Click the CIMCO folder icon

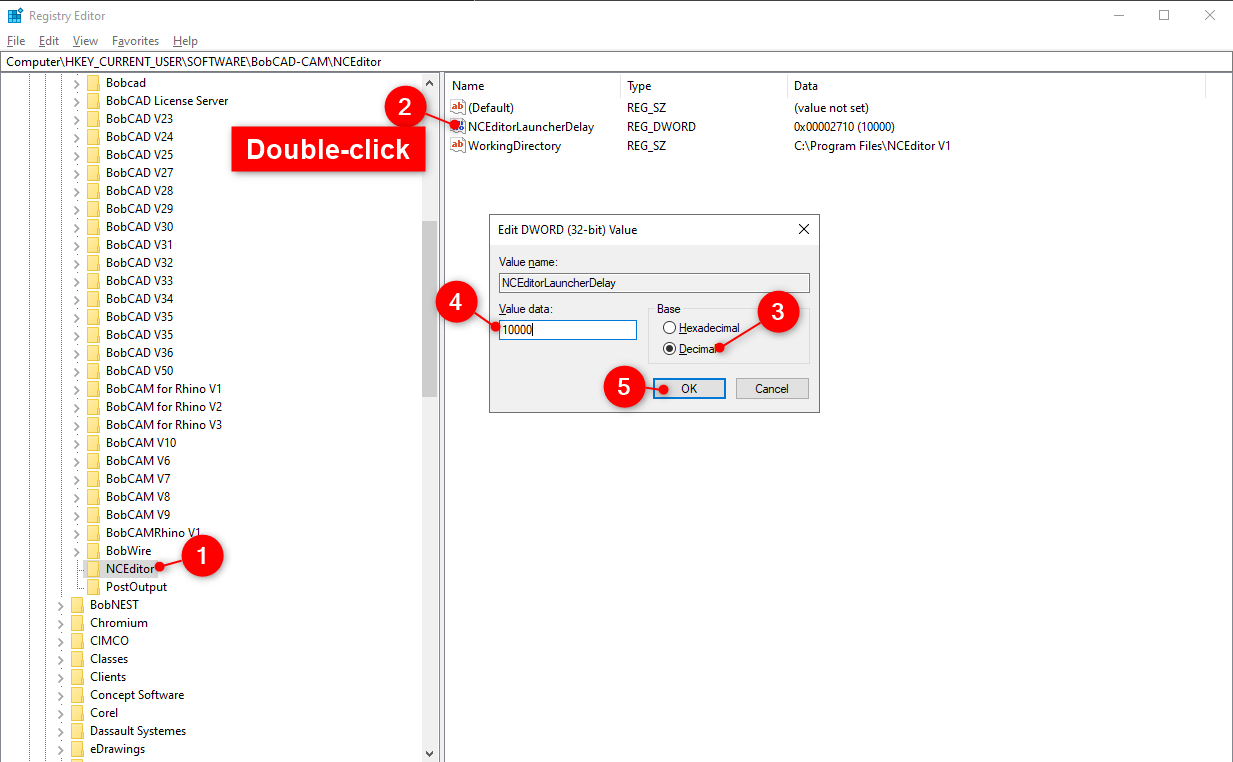pos(77,641)
